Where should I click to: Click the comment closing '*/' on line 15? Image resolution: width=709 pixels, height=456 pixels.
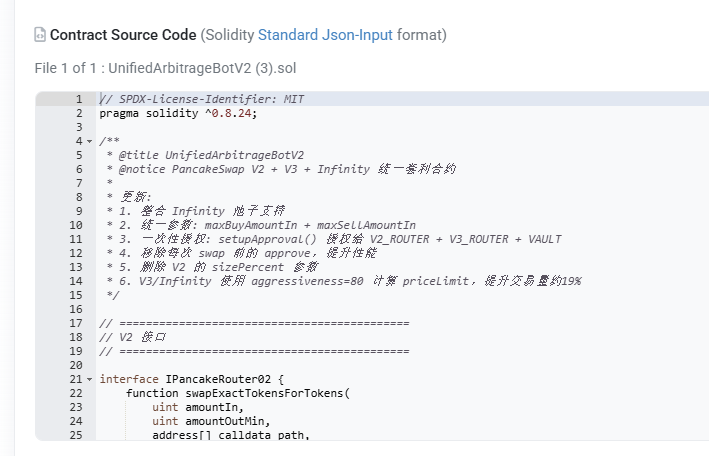pos(113,295)
